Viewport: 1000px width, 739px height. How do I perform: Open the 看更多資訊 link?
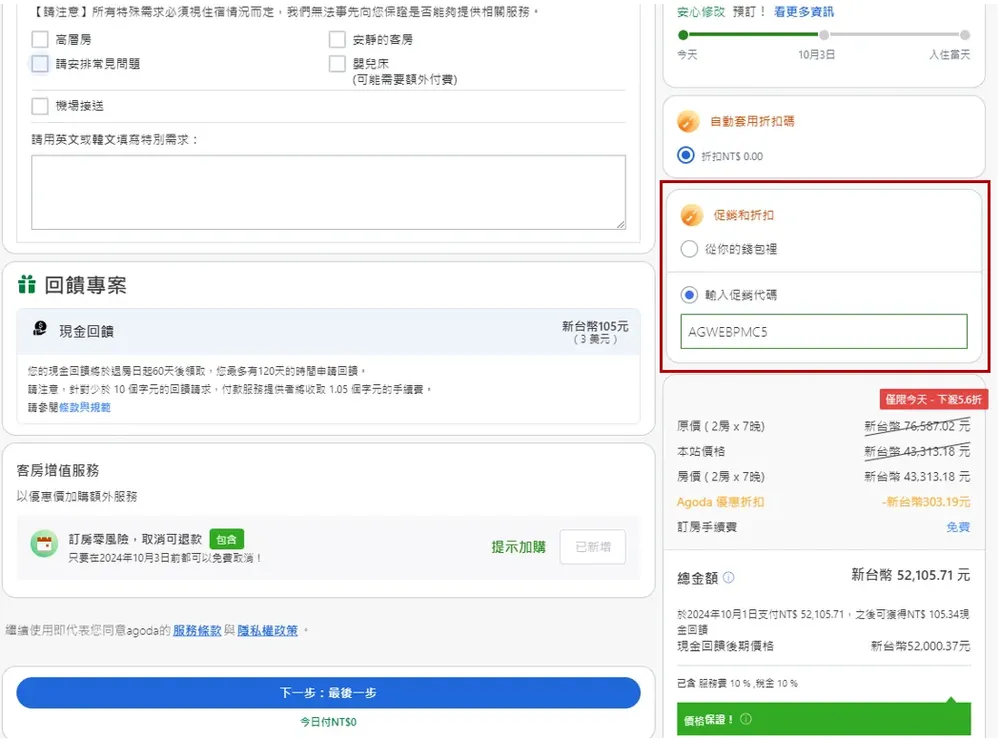(804, 11)
